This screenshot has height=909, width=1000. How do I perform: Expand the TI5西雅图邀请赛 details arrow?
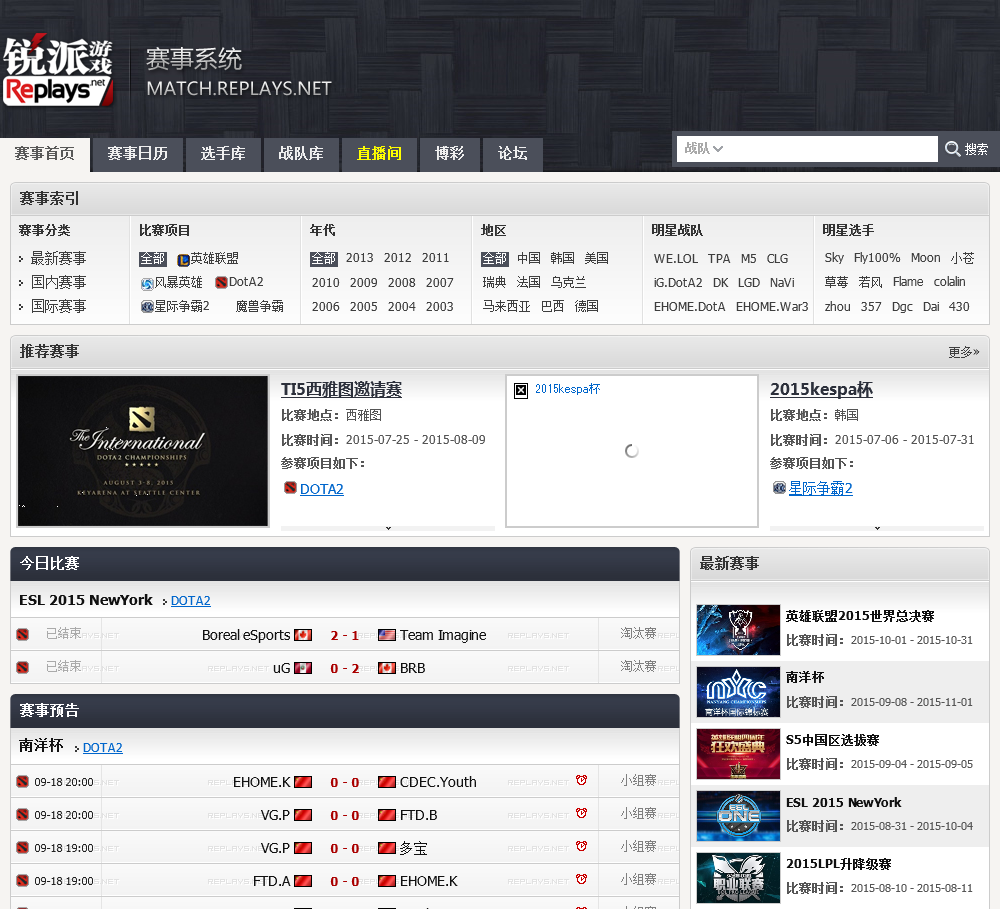[388, 528]
